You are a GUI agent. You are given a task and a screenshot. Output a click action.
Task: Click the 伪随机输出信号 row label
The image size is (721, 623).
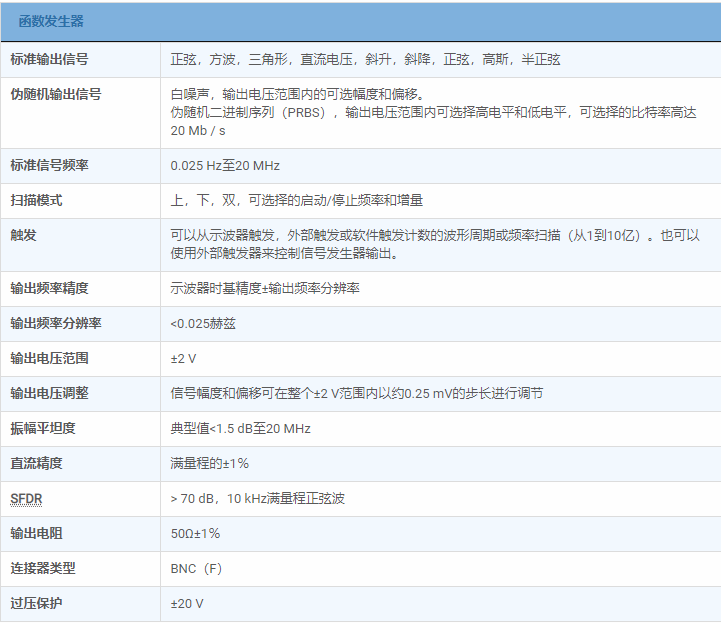55,94
